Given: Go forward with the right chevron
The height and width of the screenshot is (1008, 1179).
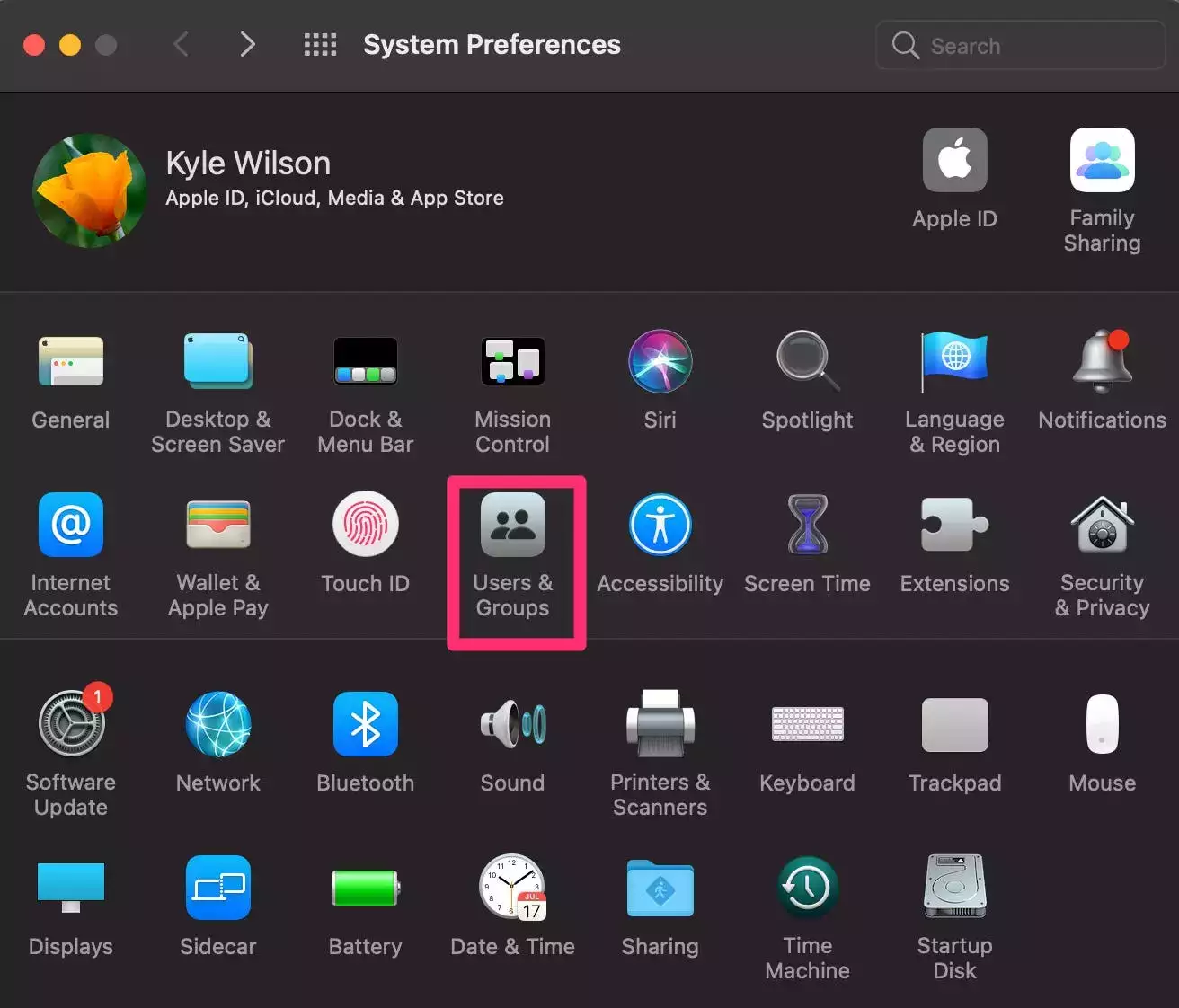Looking at the screenshot, I should 247,45.
